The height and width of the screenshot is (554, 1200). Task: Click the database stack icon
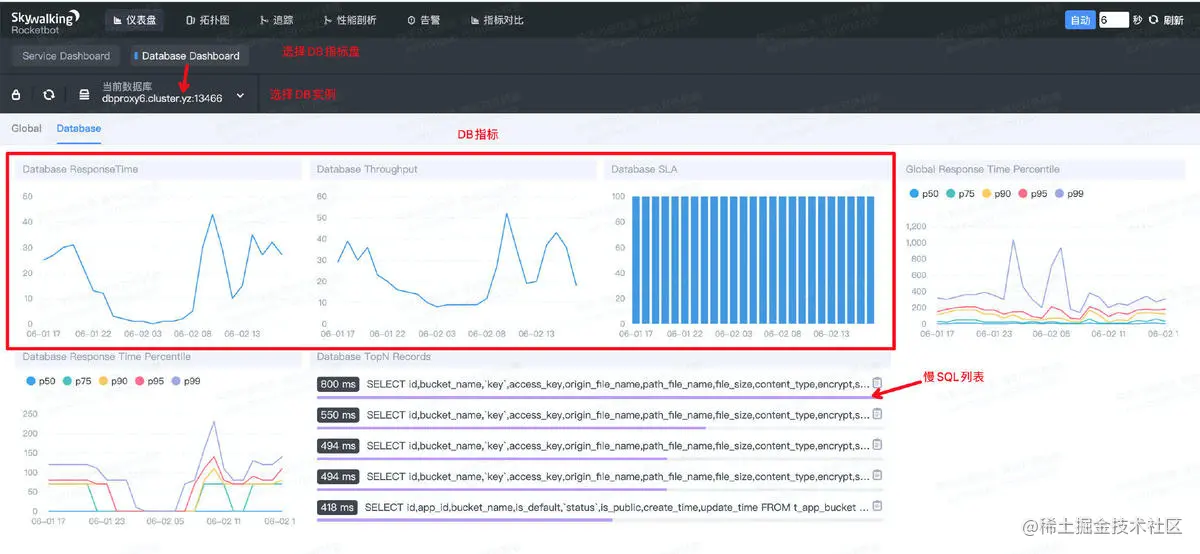[85, 95]
